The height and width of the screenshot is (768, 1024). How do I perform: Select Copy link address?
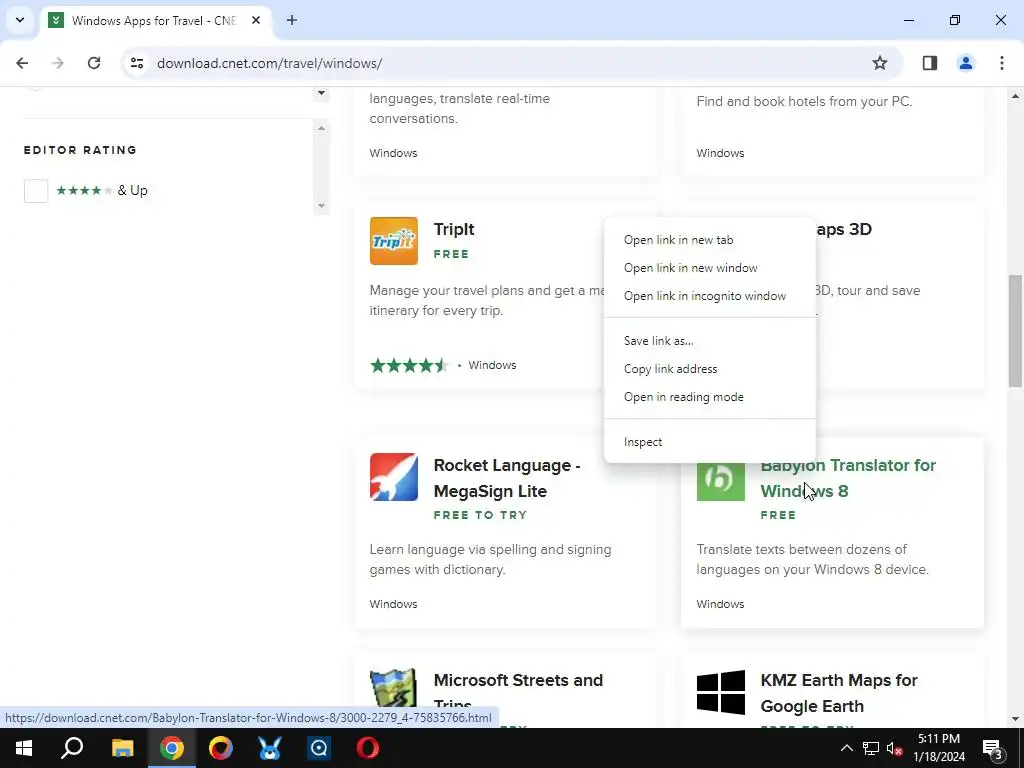710,369
